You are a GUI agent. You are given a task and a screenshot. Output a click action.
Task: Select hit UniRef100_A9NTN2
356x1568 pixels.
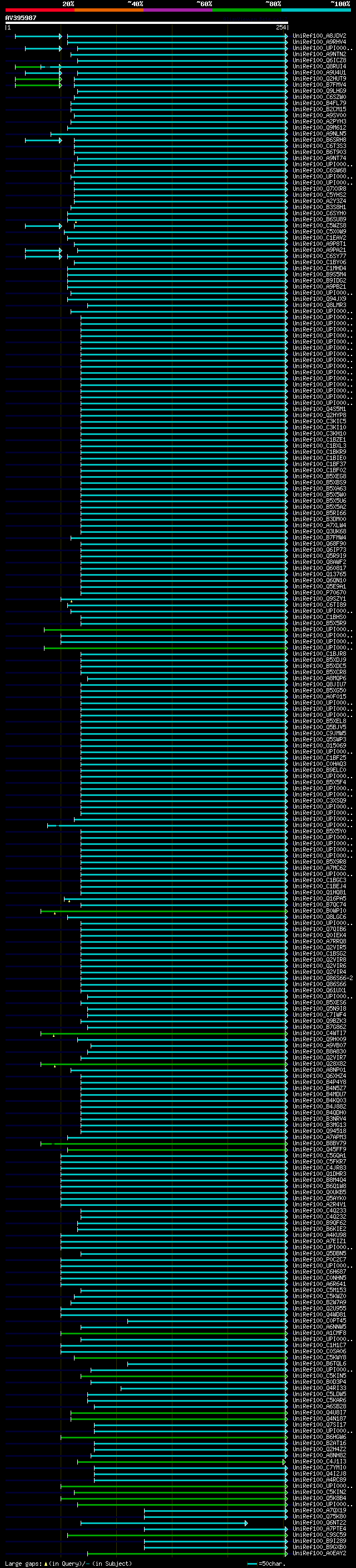coord(319,54)
